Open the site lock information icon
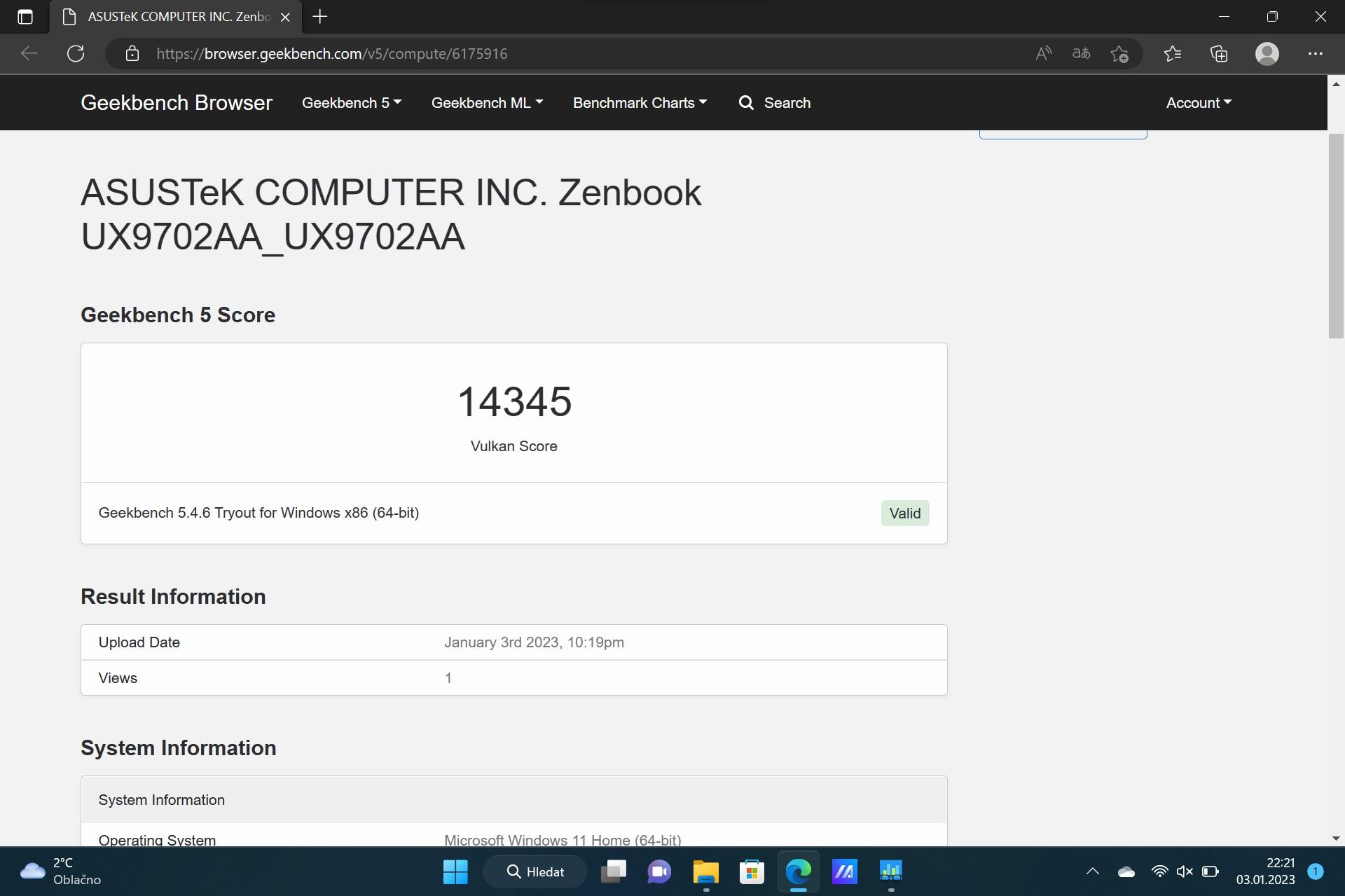This screenshot has height=896, width=1345. [x=132, y=54]
